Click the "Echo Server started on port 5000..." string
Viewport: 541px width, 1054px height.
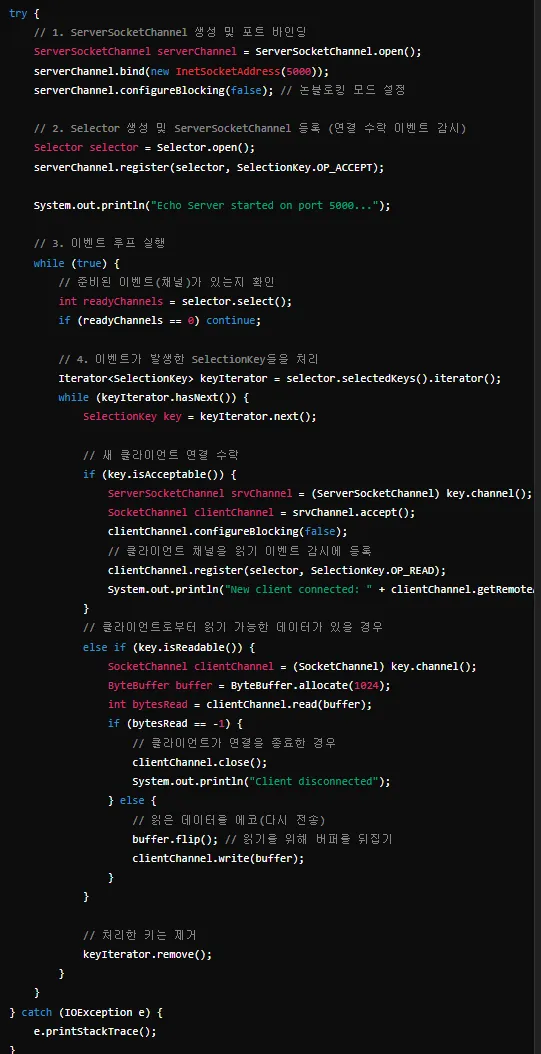tap(266, 205)
